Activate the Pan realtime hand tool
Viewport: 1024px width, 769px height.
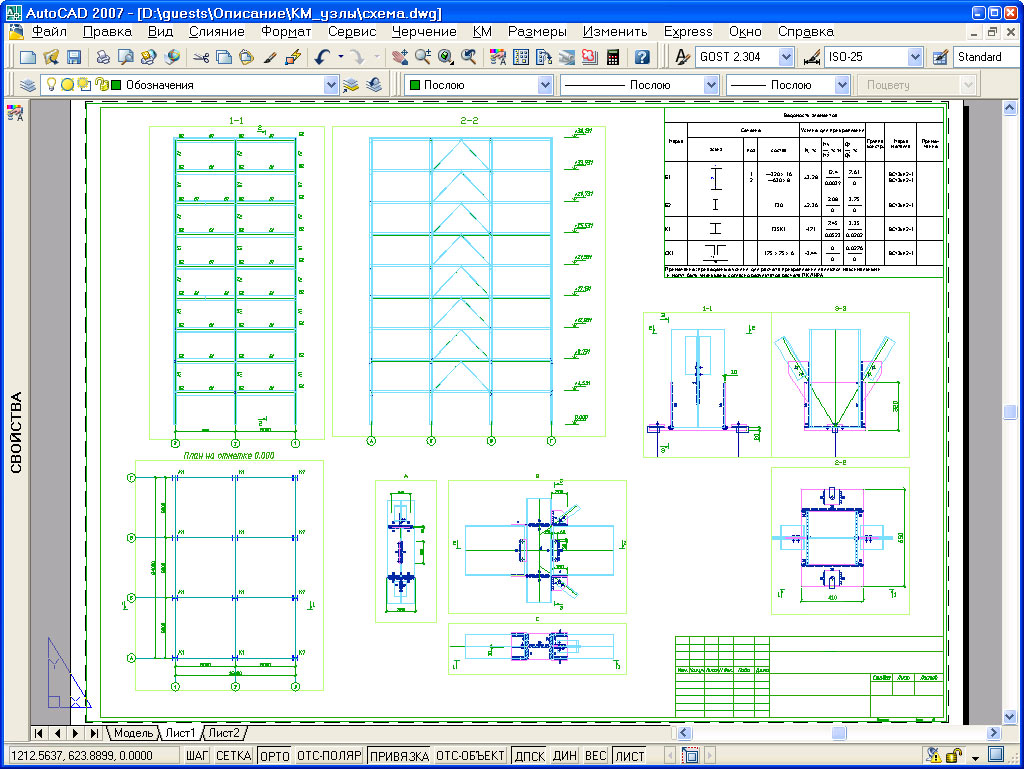(x=400, y=58)
